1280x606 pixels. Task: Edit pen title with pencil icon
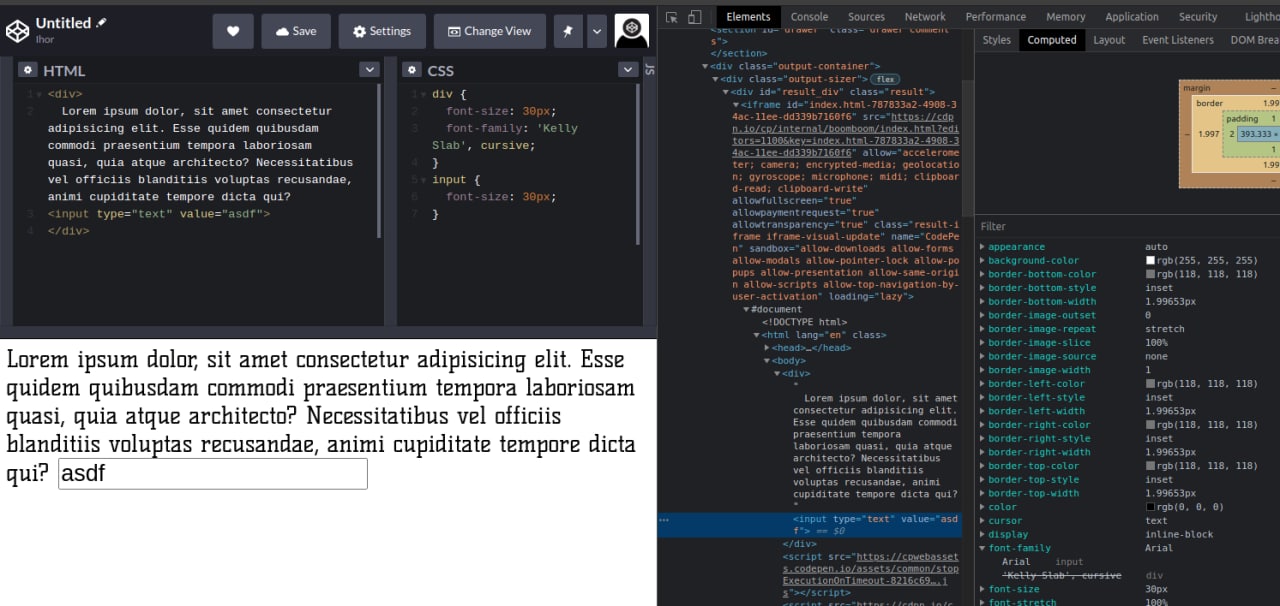coord(101,22)
